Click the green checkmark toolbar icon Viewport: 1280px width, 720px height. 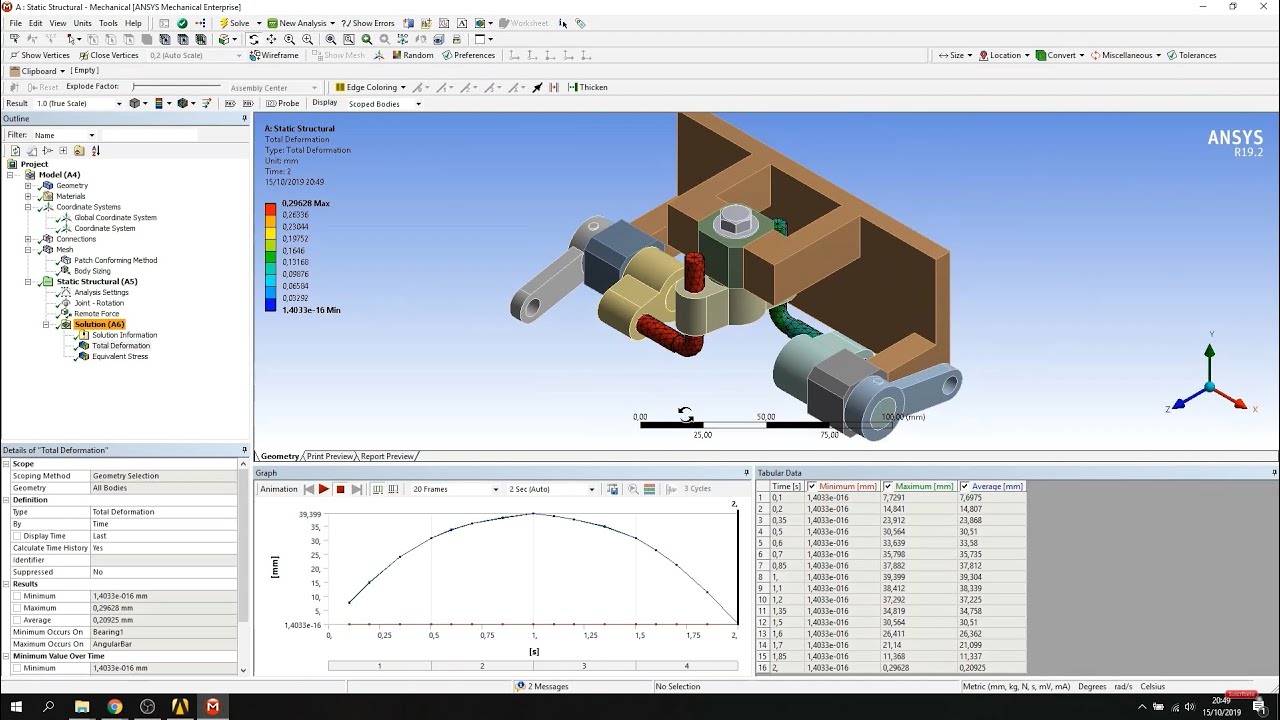182,23
